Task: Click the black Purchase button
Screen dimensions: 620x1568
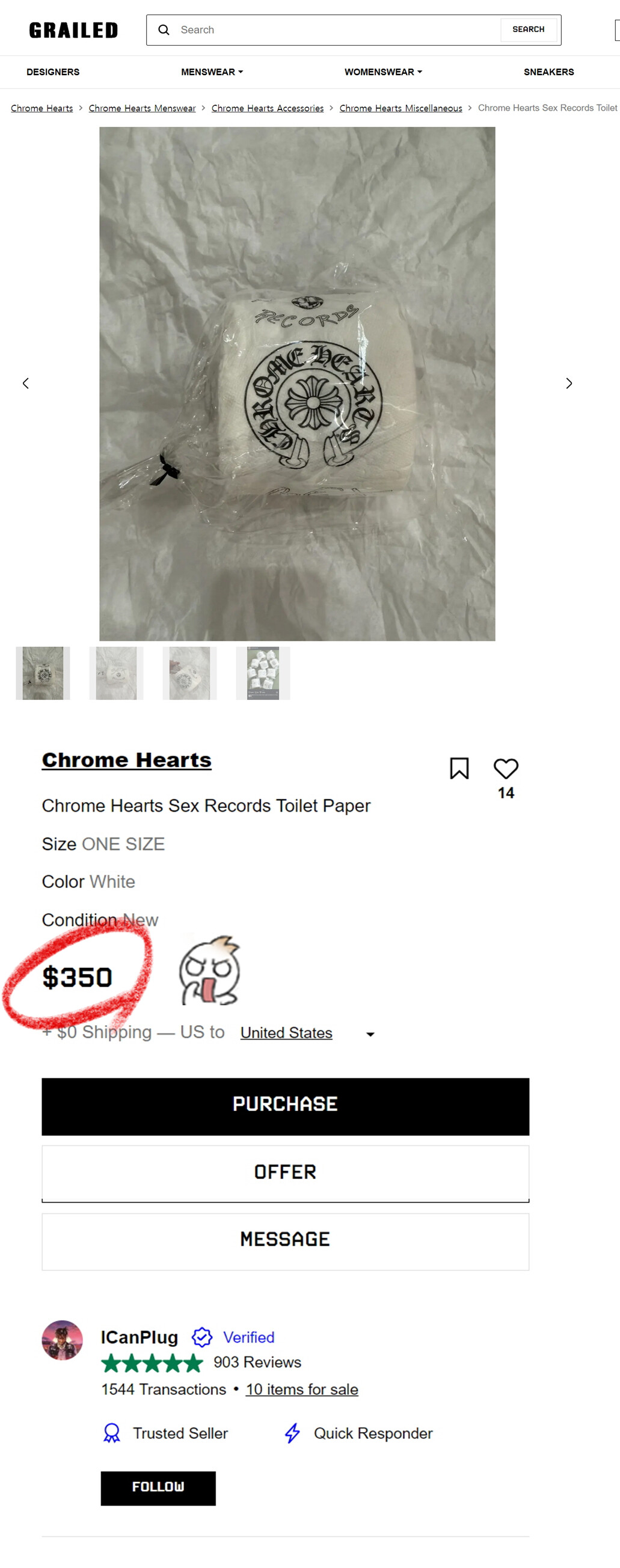Action: (285, 1106)
